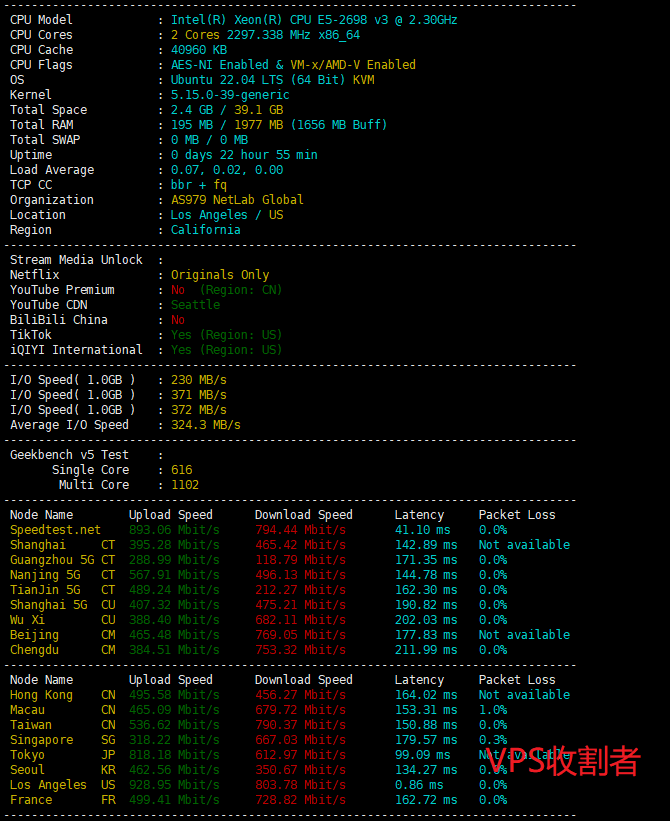The image size is (670, 821).
Task: Click the YouTube CDN value Seattle
Action: [x=195, y=305]
